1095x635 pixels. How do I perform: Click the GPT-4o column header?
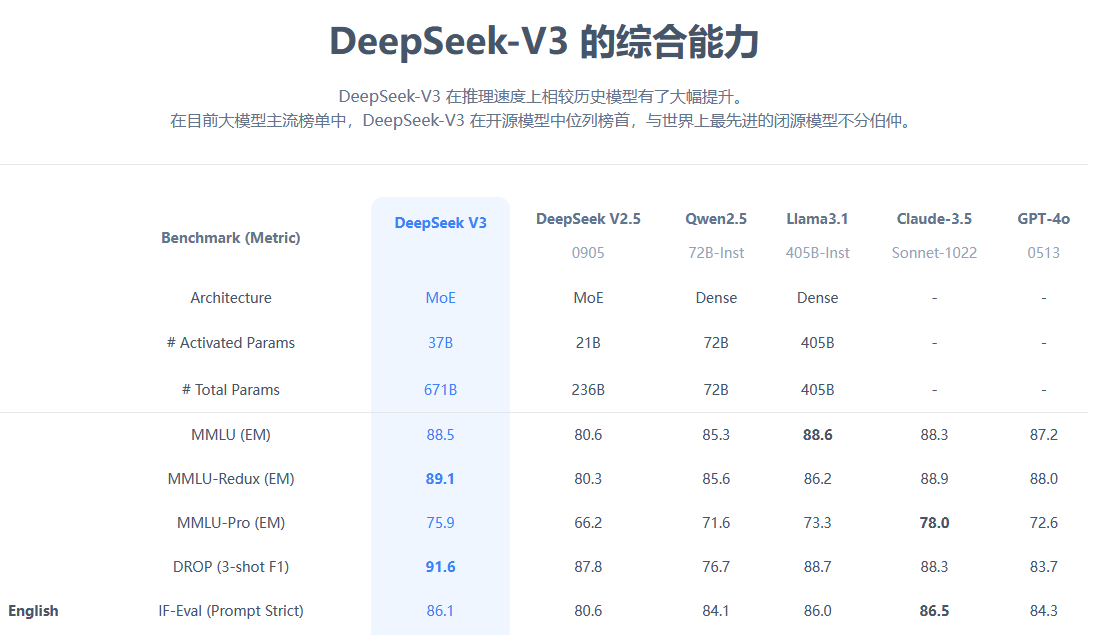[x=1043, y=218]
